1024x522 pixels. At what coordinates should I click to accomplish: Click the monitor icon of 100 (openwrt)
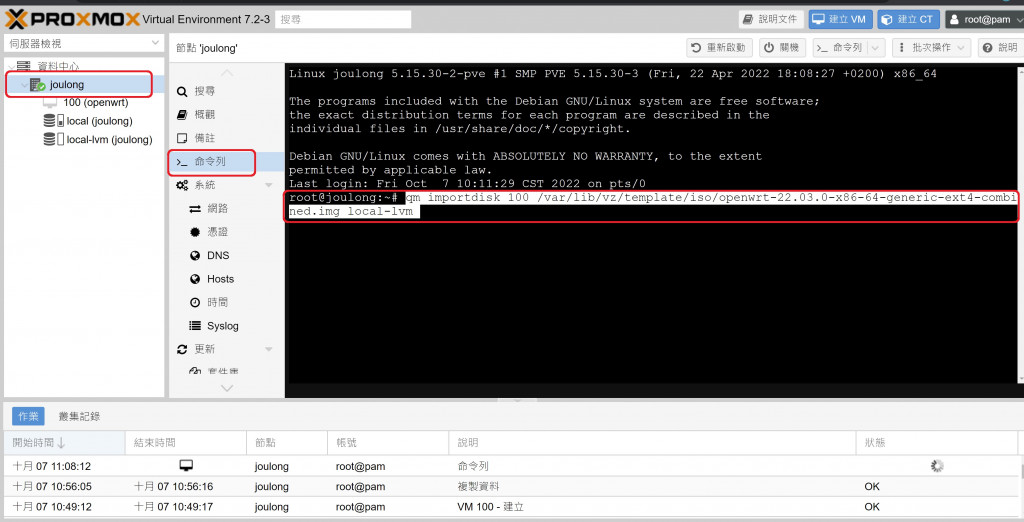pyautogui.click(x=50, y=103)
